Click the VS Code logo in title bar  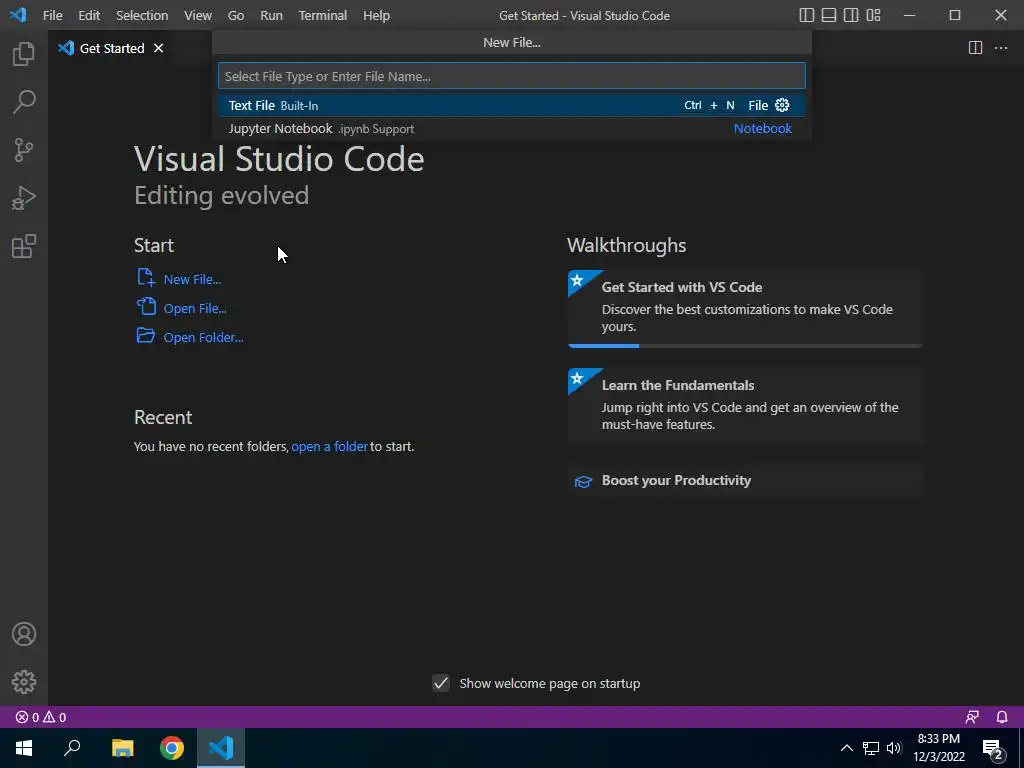18,14
